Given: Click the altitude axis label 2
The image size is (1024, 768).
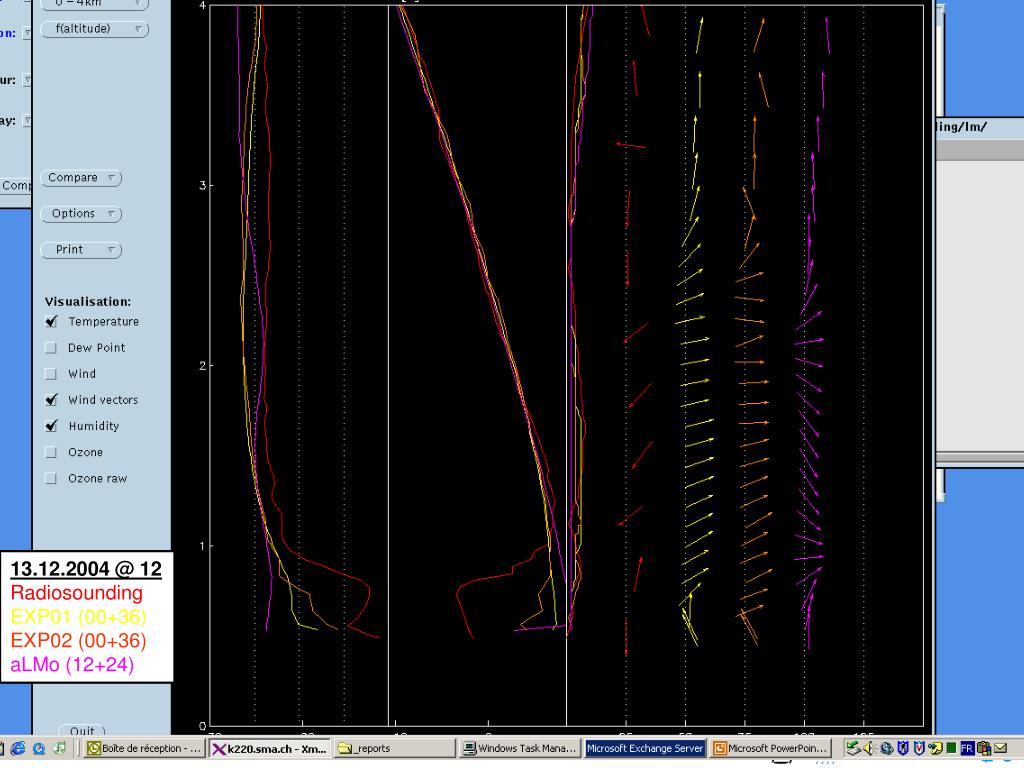Looking at the screenshot, I should (x=202, y=366).
